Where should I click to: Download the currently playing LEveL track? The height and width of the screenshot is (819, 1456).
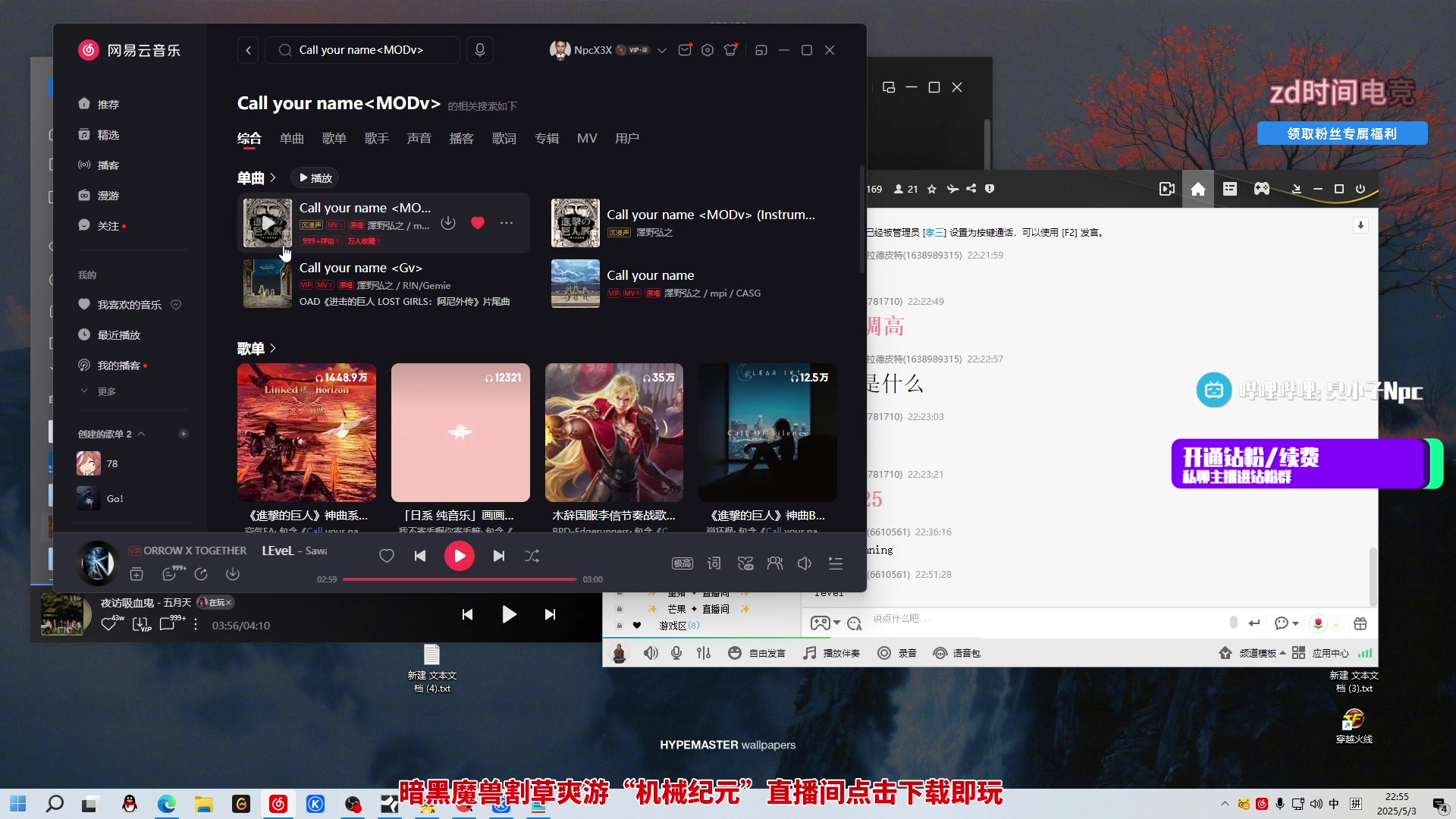coord(233,574)
